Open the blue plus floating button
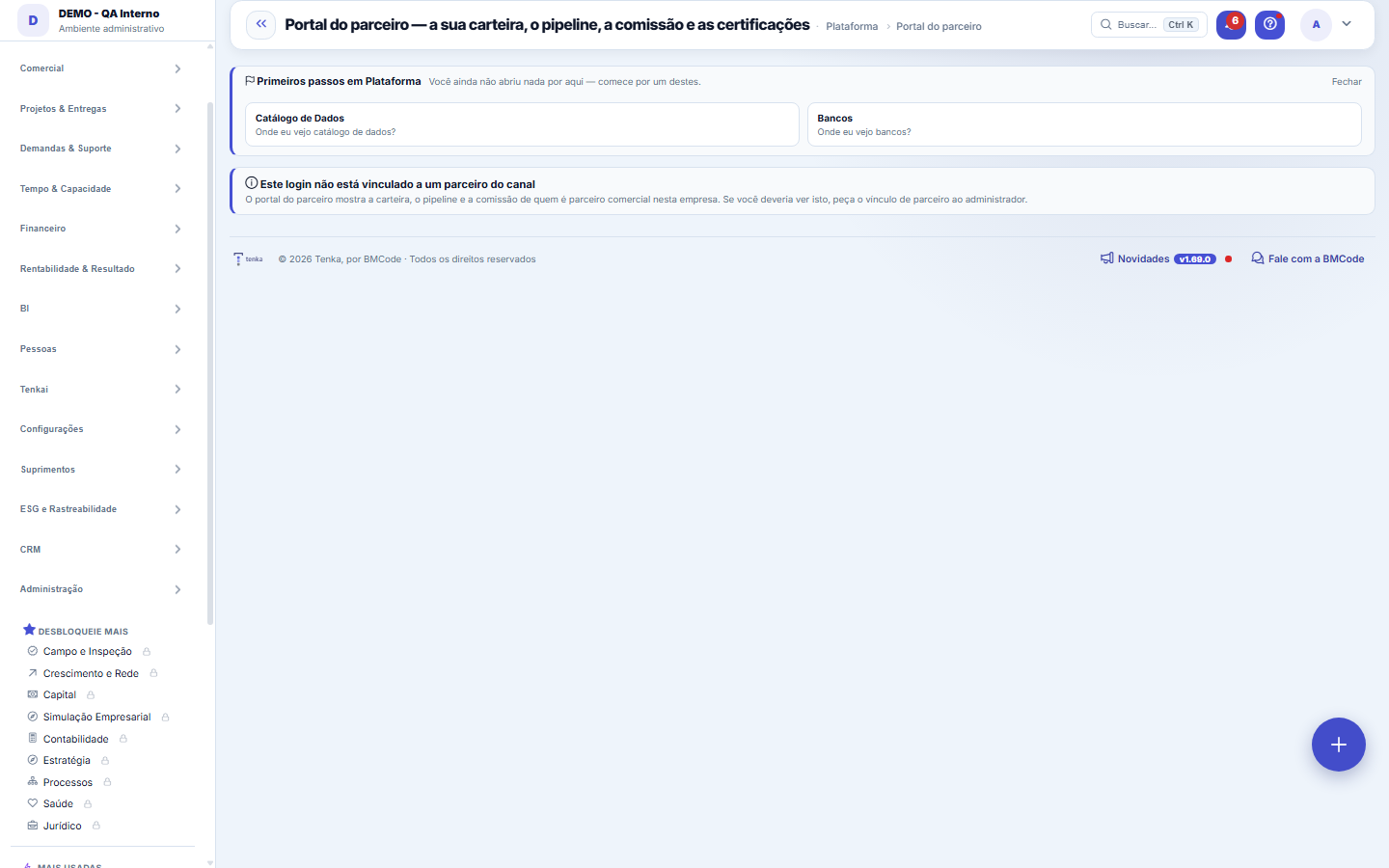Viewport: 1389px width, 868px height. [1338, 745]
